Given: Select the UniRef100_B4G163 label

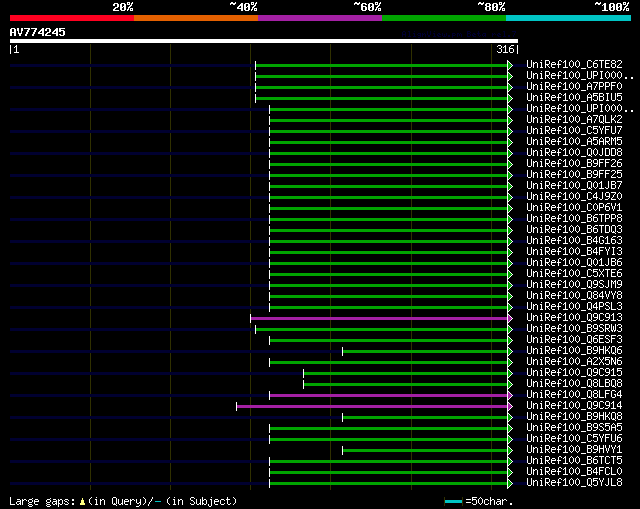Looking at the screenshot, I should point(574,241).
